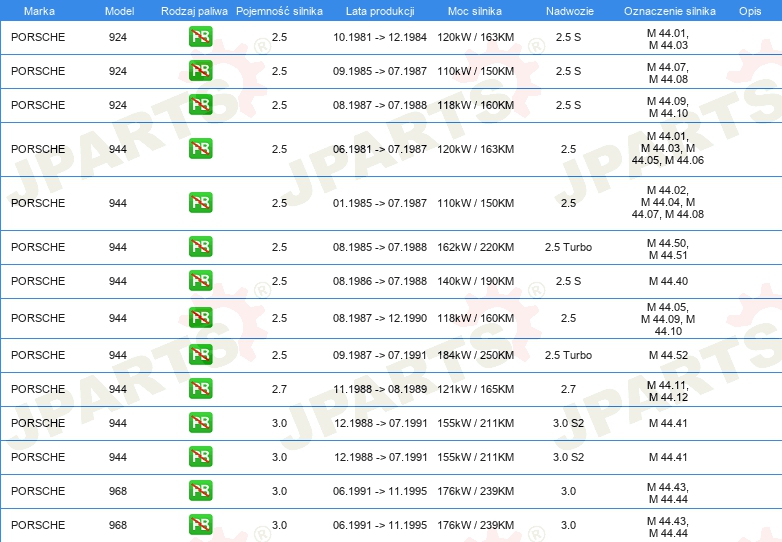Click the 2.7 engine capacity cell
Viewport: 782px width, 542px height.
pyautogui.click(x=279, y=389)
